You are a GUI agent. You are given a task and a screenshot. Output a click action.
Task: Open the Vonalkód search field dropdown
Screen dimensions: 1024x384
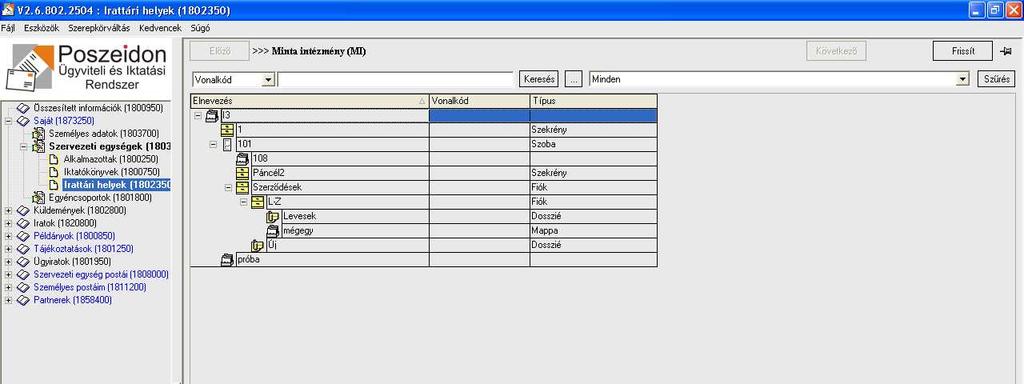tap(268, 80)
